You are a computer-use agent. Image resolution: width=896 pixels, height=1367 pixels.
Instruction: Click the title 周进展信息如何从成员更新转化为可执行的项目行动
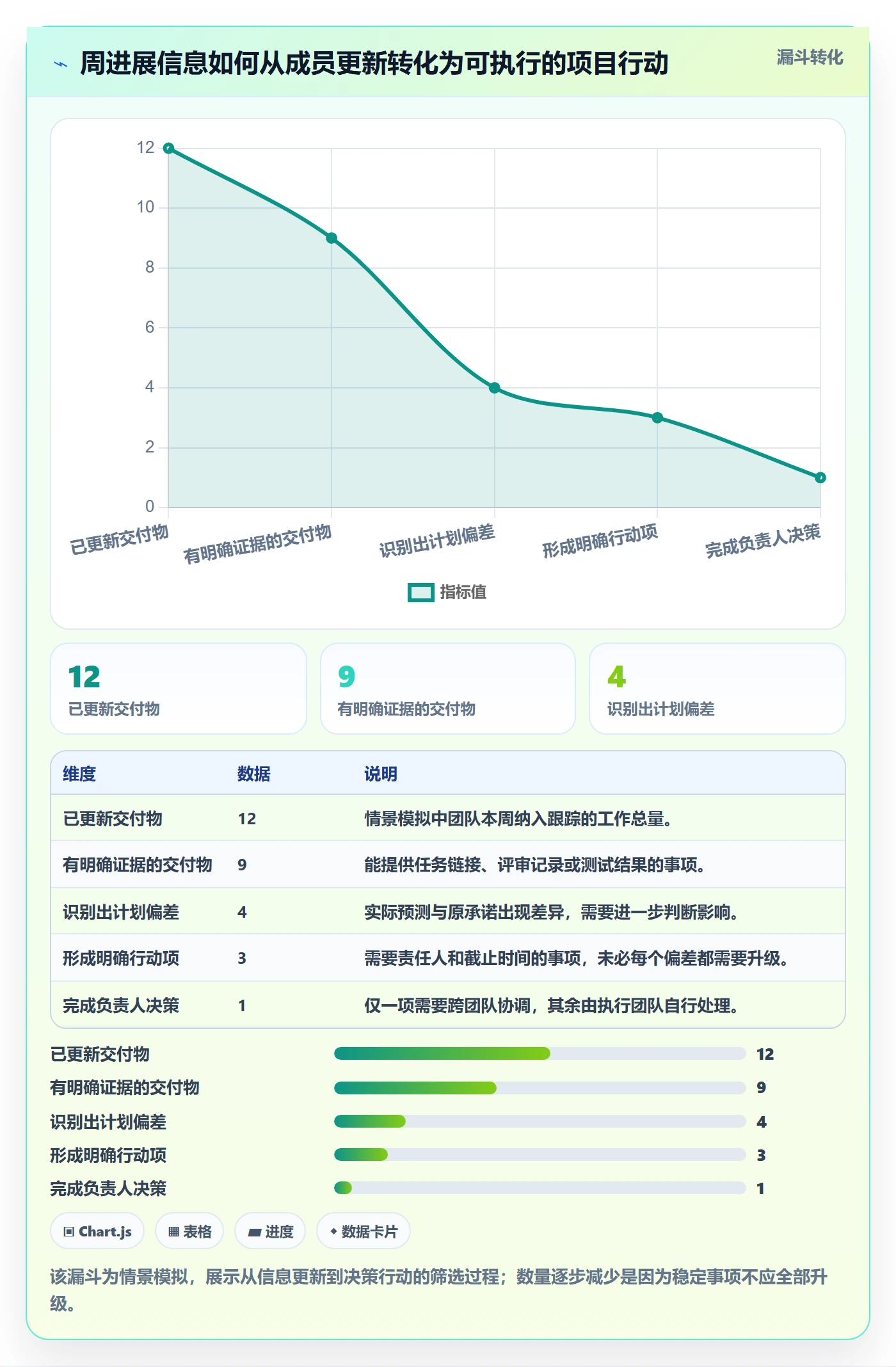click(x=374, y=63)
